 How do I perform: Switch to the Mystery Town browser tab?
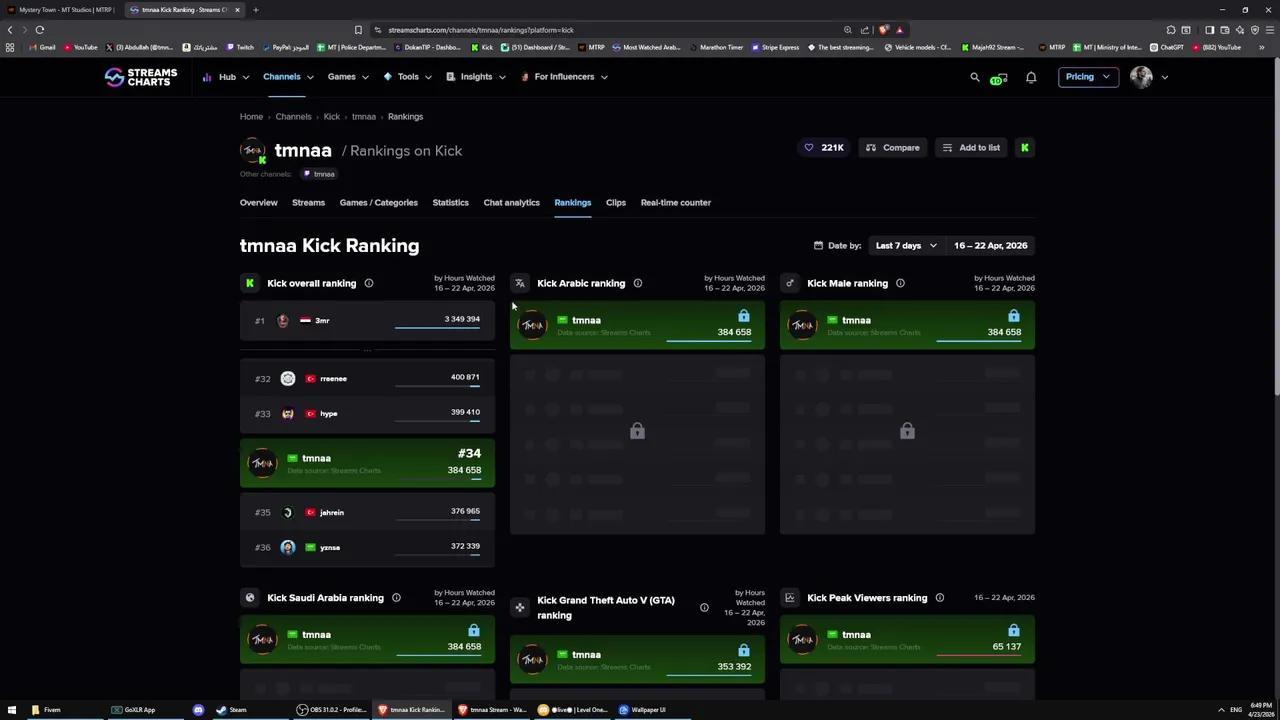click(60, 10)
